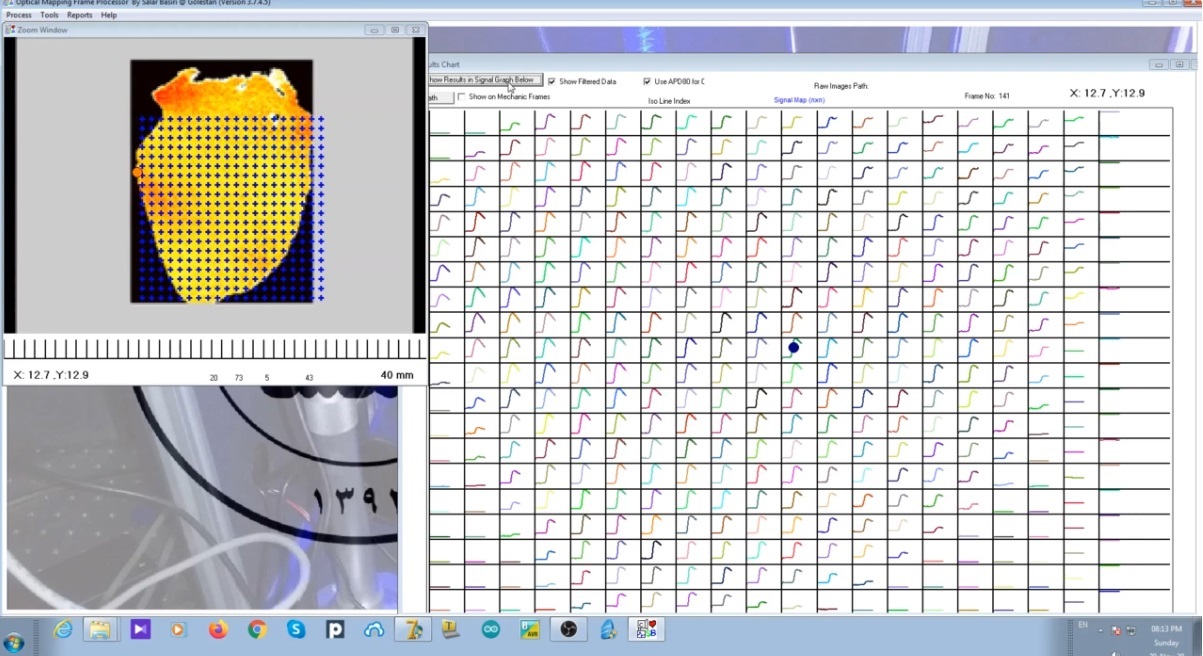
Task: Open the black P icon app in taskbar
Action: click(x=335, y=629)
